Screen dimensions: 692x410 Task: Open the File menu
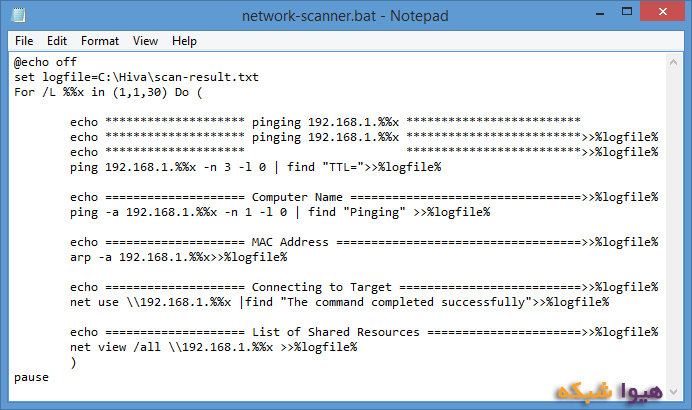(x=24, y=41)
